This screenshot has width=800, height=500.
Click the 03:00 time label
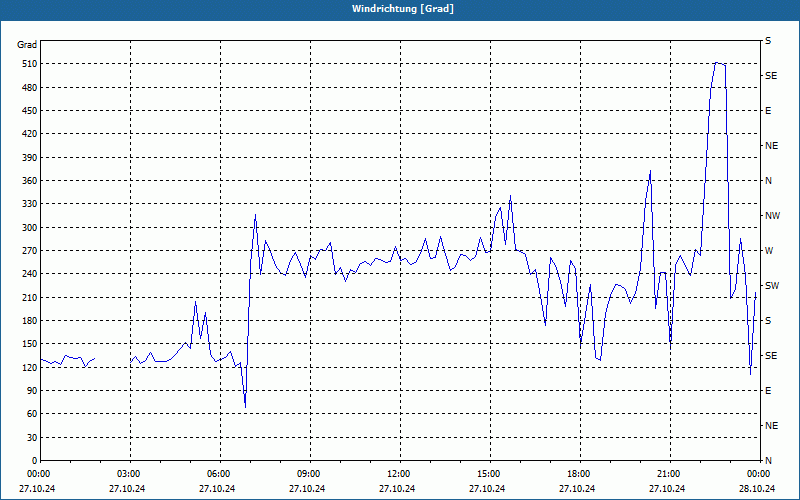click(128, 473)
